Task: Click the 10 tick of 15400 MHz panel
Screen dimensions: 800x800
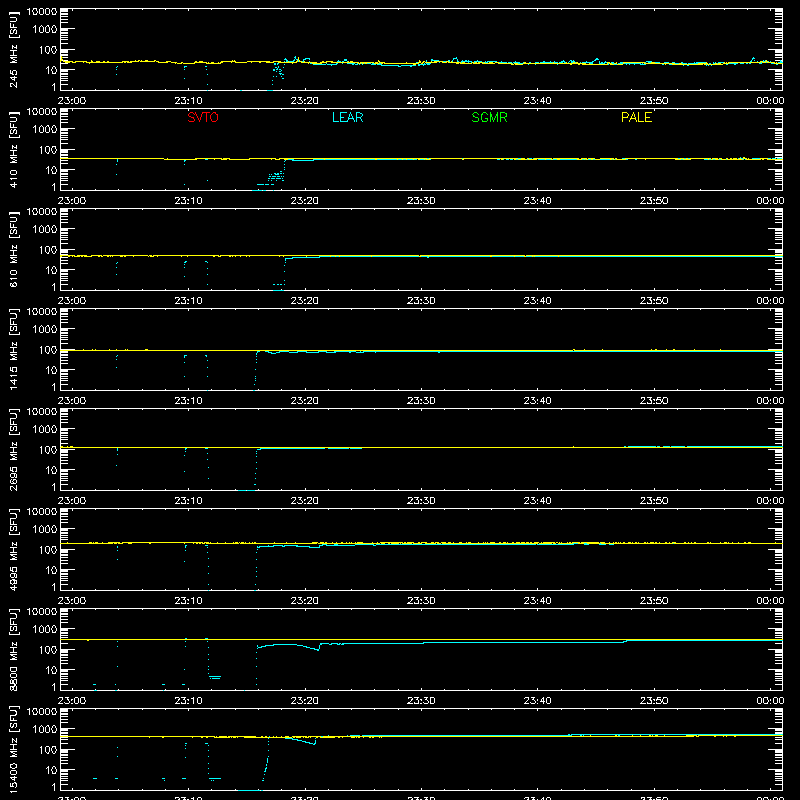Action: (51, 770)
